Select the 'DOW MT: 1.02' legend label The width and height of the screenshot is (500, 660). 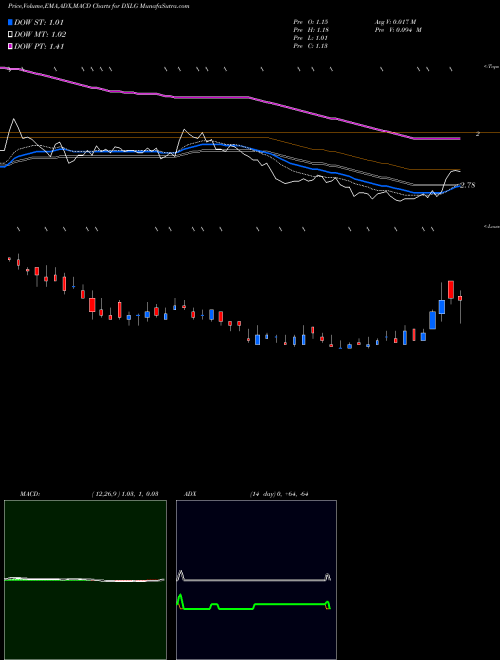pyautogui.click(x=40, y=35)
